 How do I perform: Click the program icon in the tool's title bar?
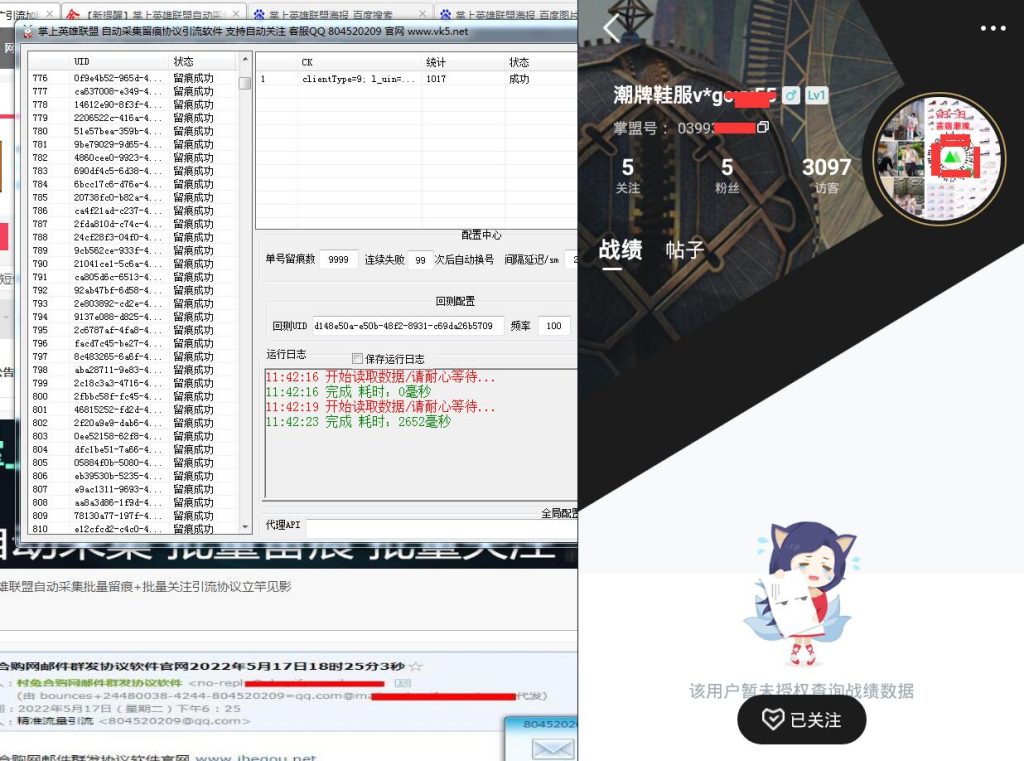point(30,33)
